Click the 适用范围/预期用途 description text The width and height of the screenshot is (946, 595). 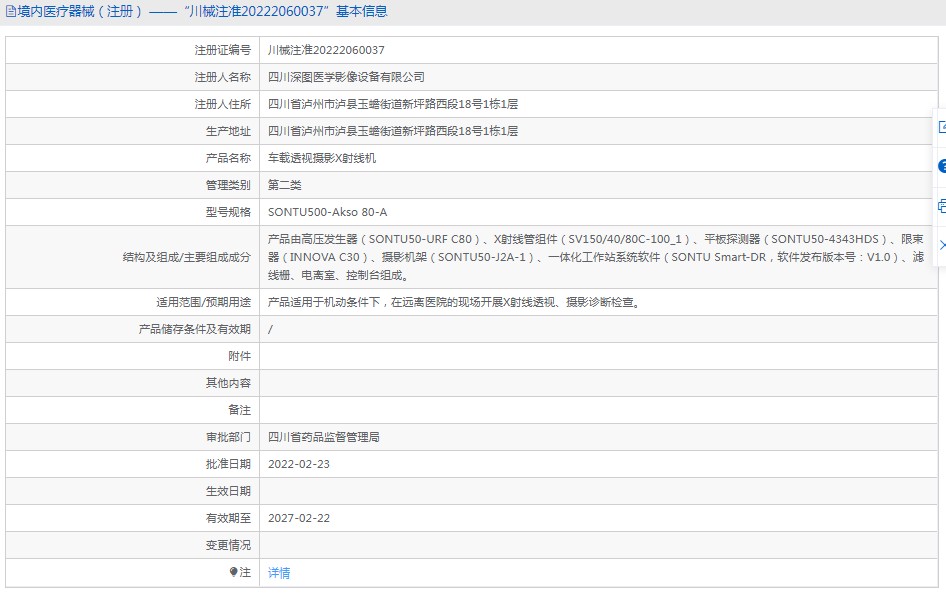click(x=456, y=302)
